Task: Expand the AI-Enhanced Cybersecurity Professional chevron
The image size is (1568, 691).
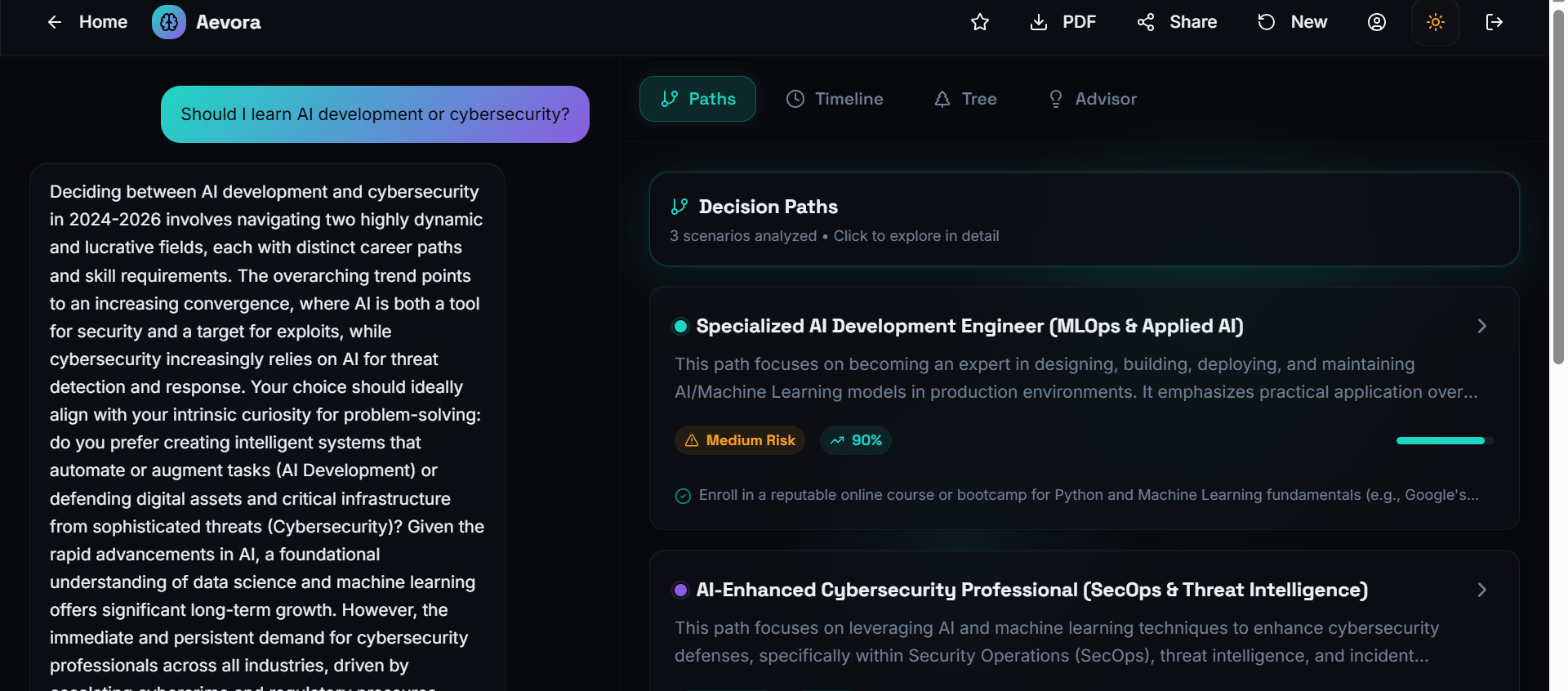Action: (x=1482, y=590)
